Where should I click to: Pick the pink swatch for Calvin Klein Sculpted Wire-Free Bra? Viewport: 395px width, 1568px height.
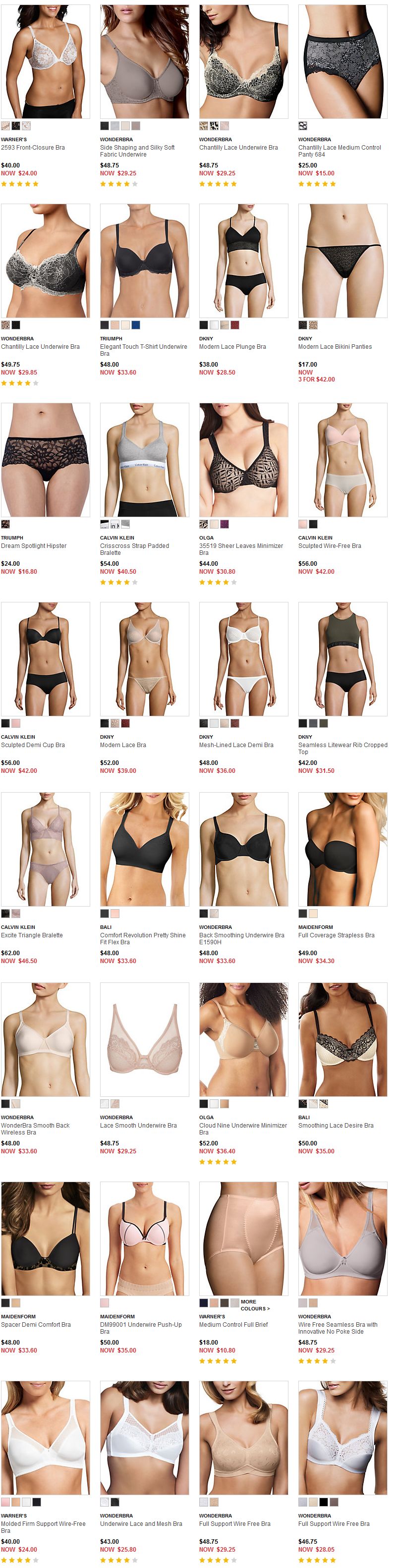coord(302,524)
